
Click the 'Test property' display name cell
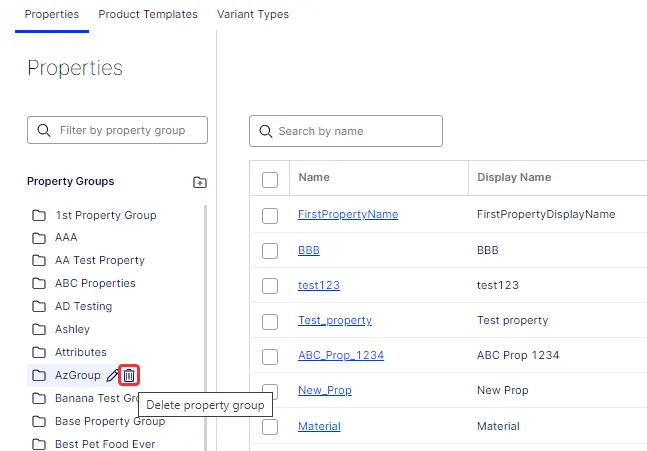pos(512,320)
